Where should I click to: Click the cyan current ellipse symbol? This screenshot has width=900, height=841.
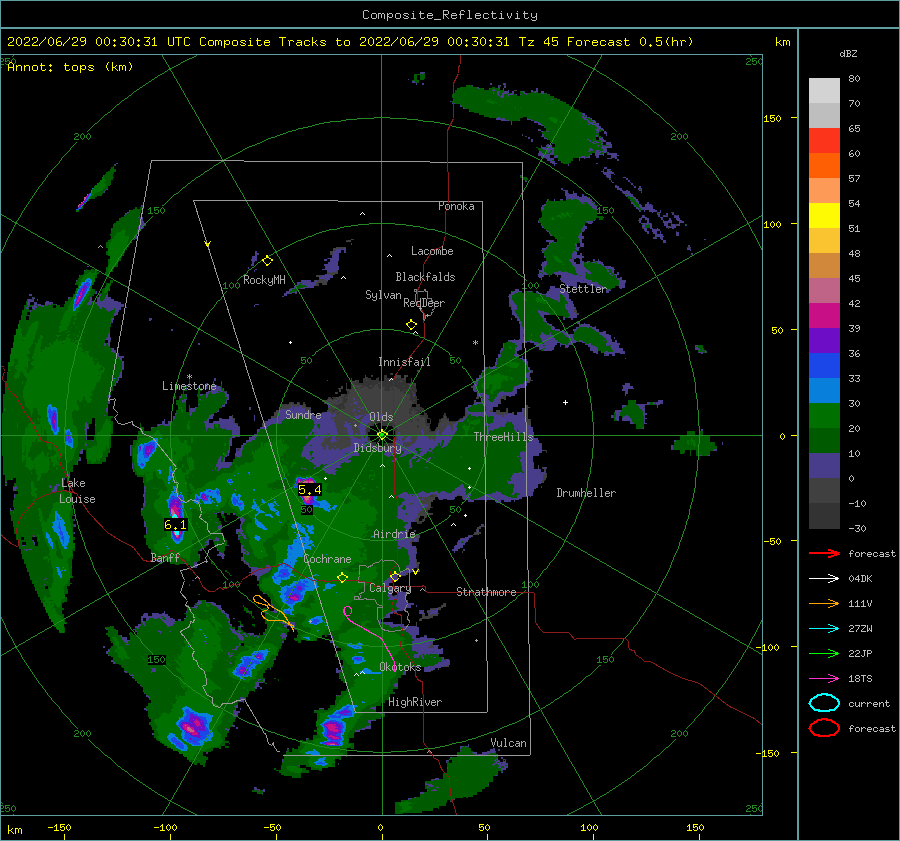824,703
